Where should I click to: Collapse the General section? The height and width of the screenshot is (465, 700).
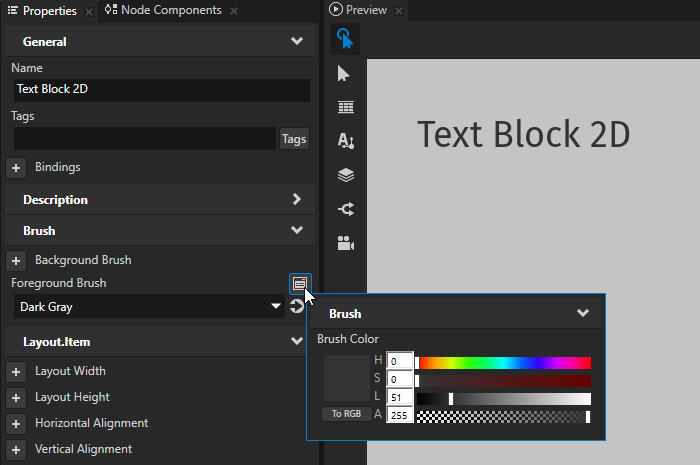click(296, 42)
